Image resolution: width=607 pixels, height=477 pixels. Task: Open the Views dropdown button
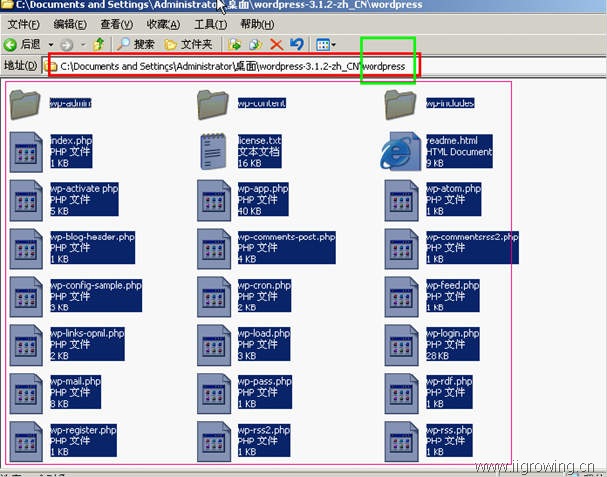point(326,45)
